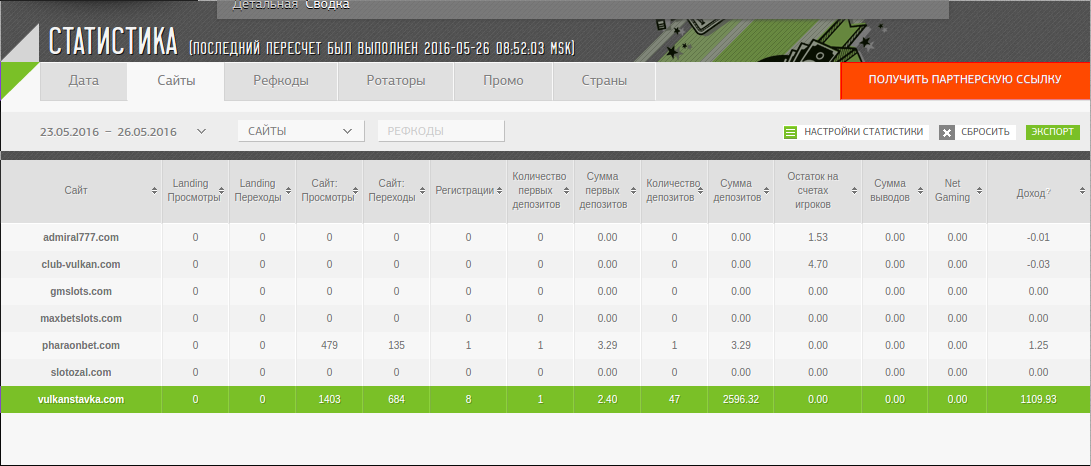Sort by Landing Переходы column arrows

coord(289,191)
